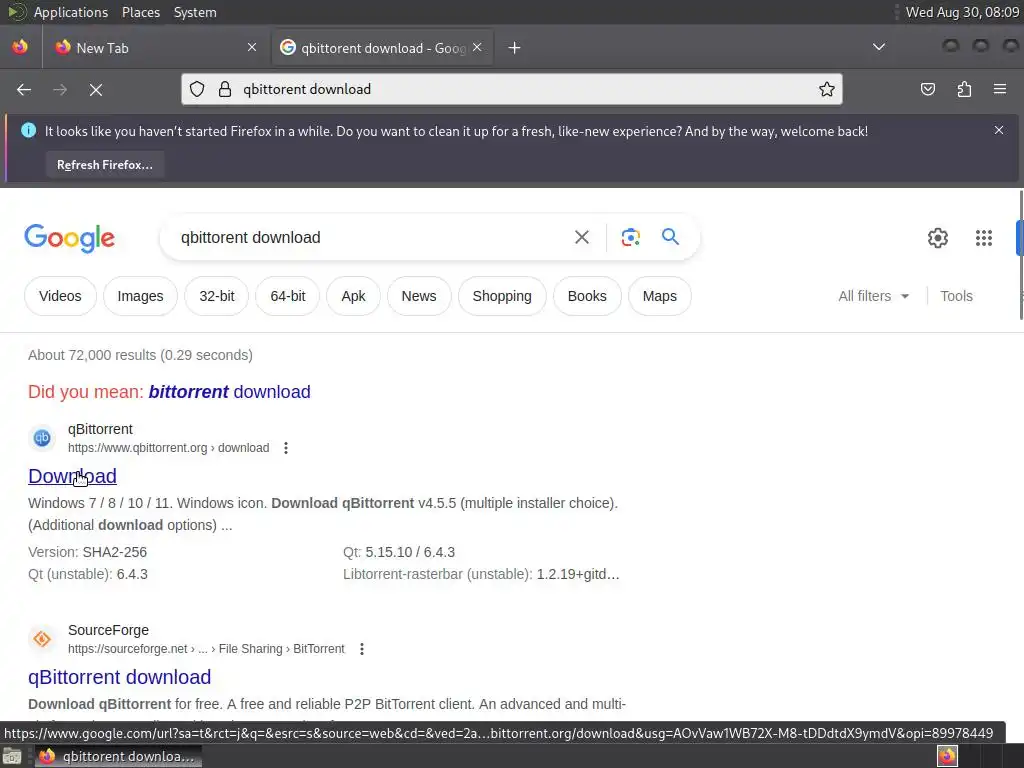1024x768 pixels.
Task: Apply the Apk search chip
Action: [x=353, y=296]
